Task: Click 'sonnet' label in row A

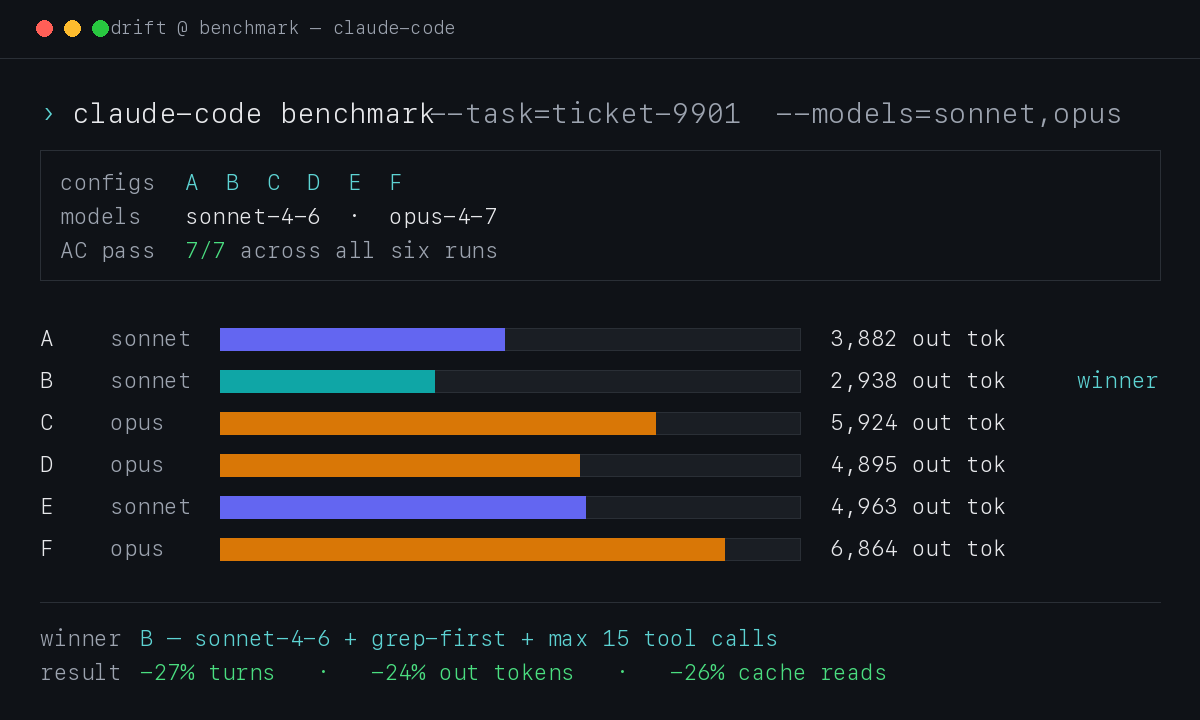Action: (x=151, y=339)
